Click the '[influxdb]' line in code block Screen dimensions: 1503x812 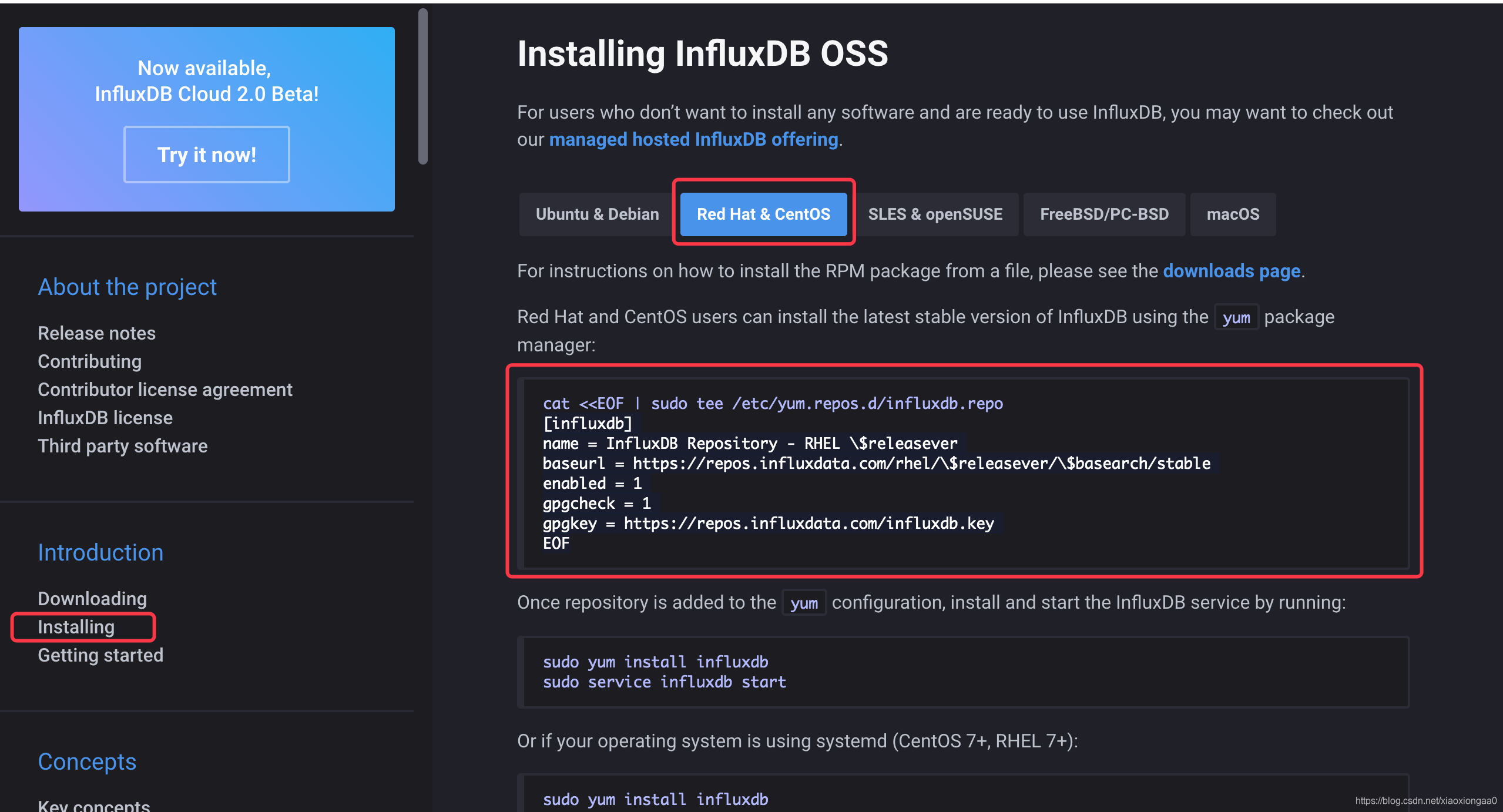pyautogui.click(x=587, y=424)
